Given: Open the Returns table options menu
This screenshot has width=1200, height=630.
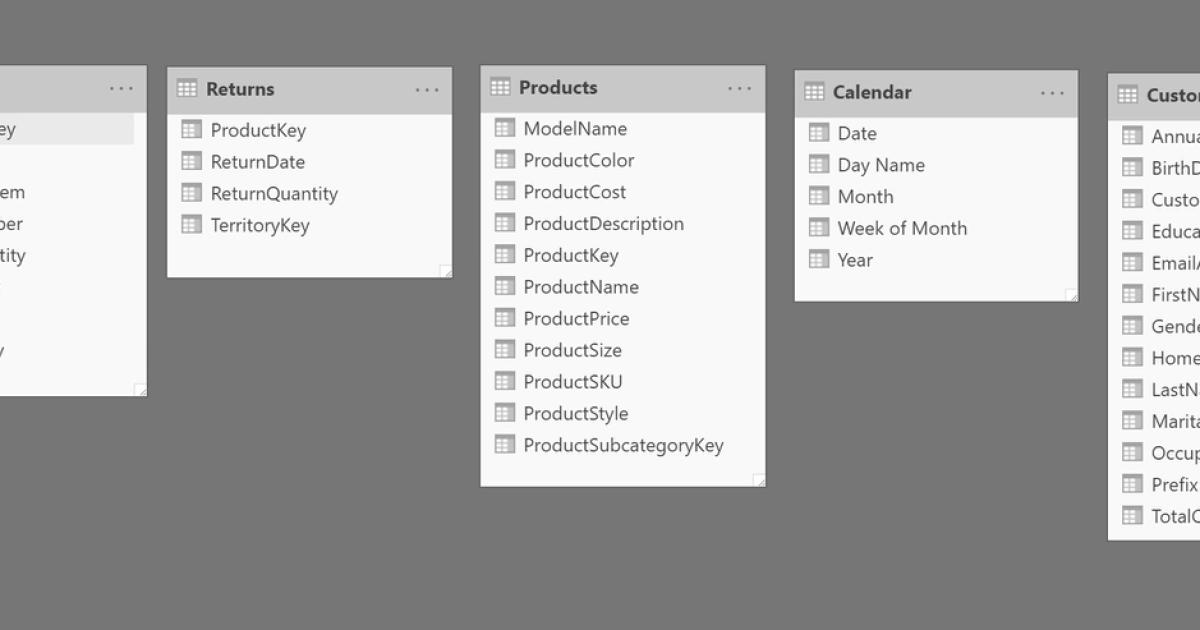Looking at the screenshot, I should click(427, 90).
